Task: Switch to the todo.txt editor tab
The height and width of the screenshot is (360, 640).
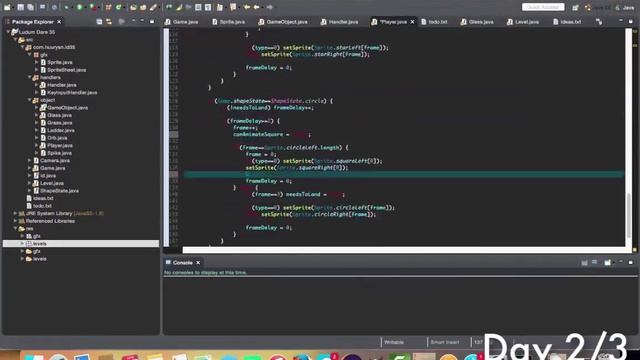Action: (x=434, y=22)
